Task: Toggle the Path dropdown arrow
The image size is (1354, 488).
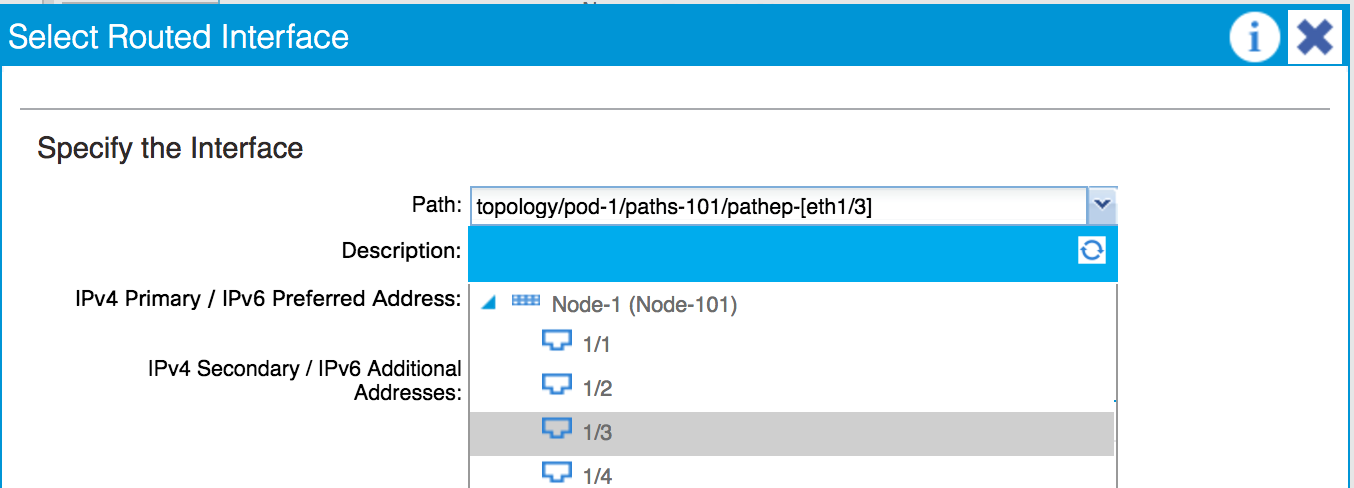Action: point(1101,206)
